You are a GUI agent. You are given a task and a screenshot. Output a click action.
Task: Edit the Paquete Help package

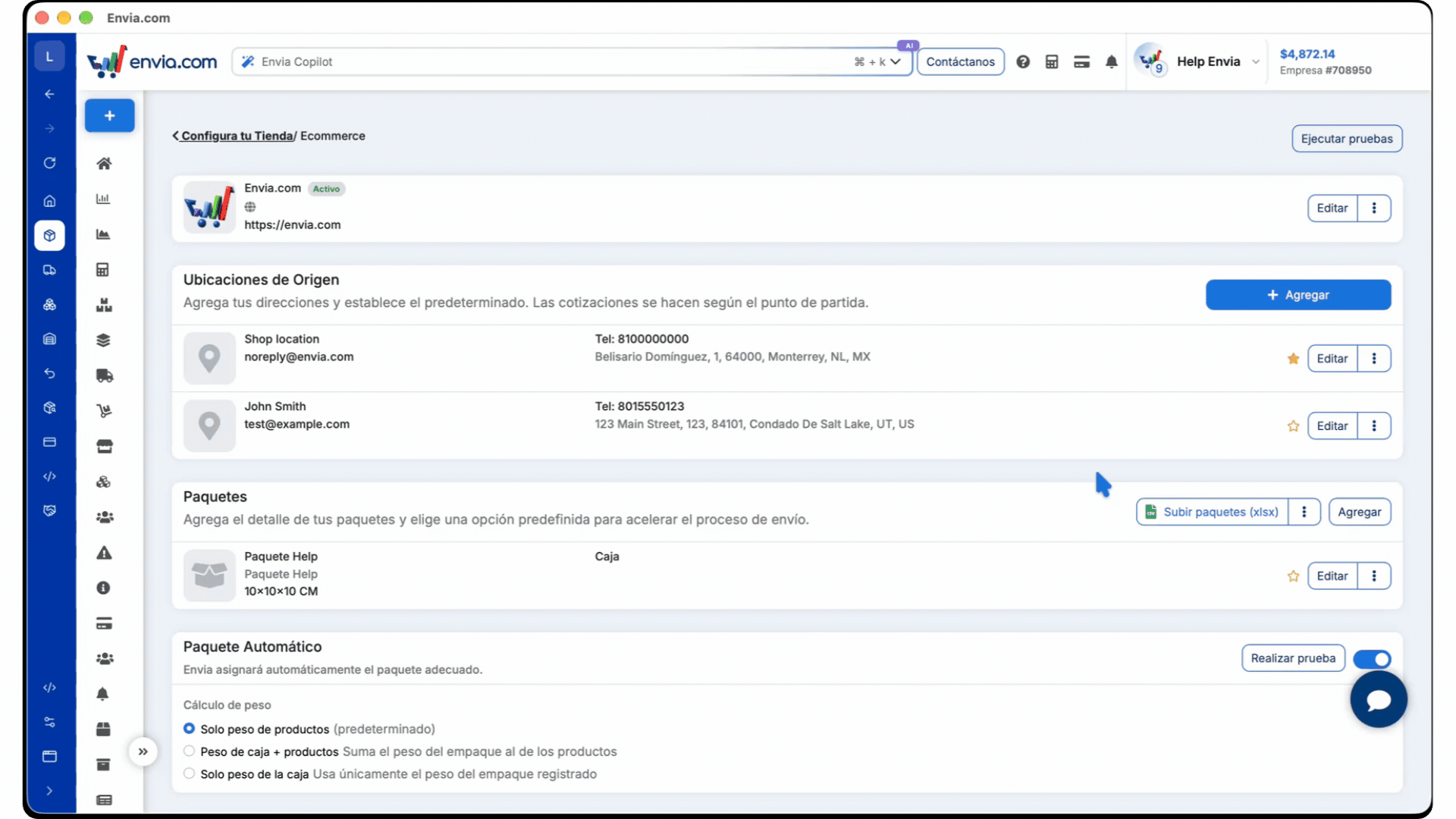pos(1332,576)
